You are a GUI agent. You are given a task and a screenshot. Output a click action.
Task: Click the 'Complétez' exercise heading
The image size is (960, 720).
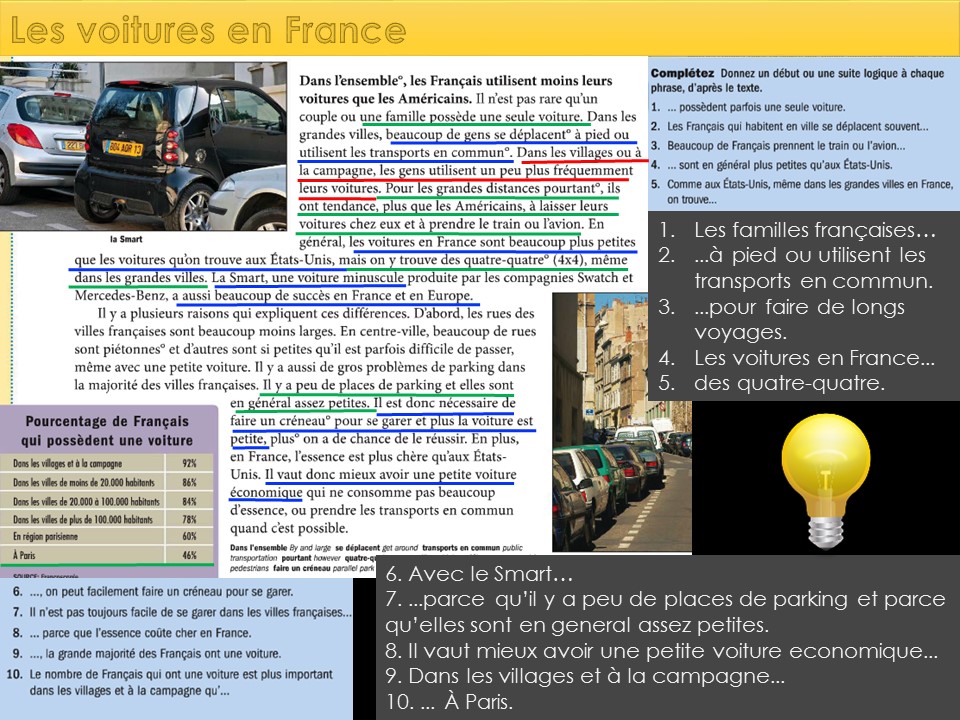[x=681, y=74]
